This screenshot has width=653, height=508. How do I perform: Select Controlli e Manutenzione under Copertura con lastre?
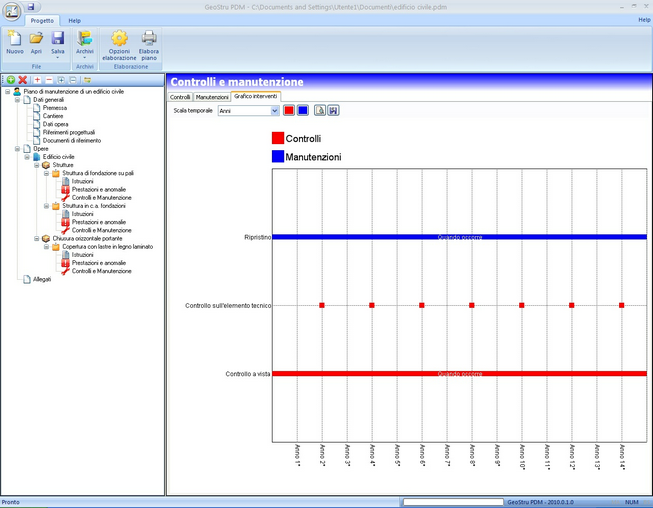101,271
